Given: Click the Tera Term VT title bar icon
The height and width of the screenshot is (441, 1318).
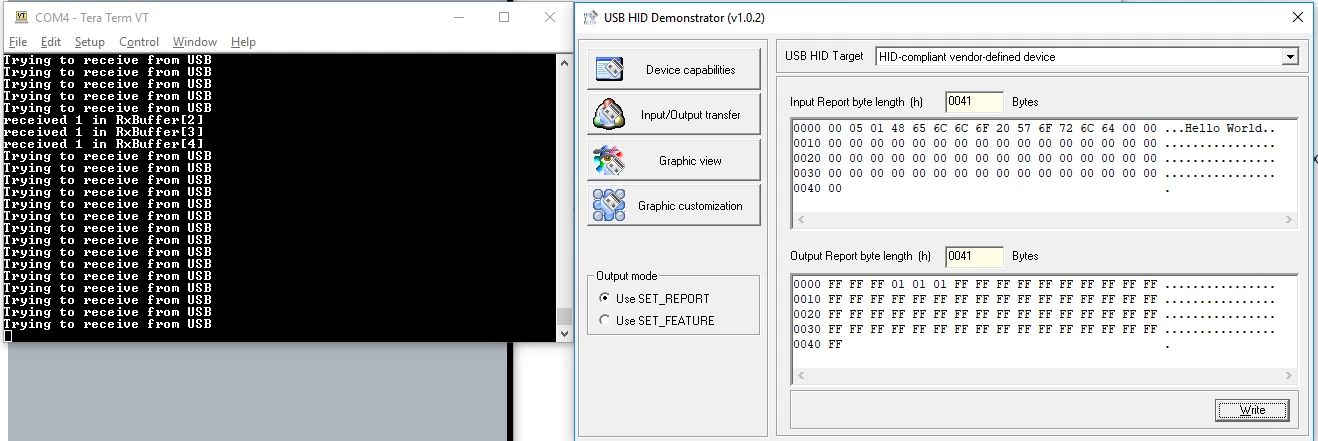Looking at the screenshot, I should (x=21, y=17).
